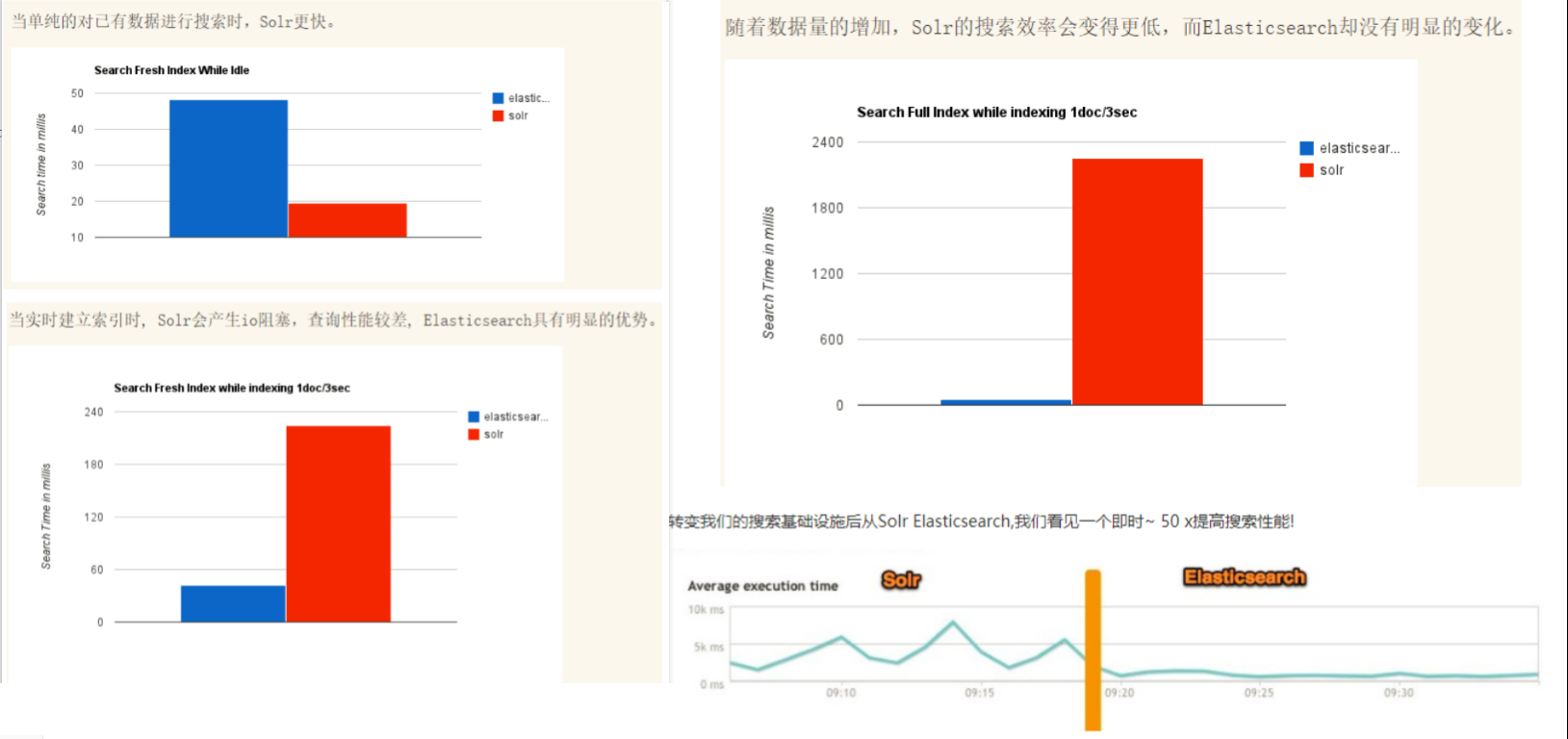Click the orange vertical divider in the line chart
This screenshot has height=739, width=1568.
click(x=1092, y=650)
